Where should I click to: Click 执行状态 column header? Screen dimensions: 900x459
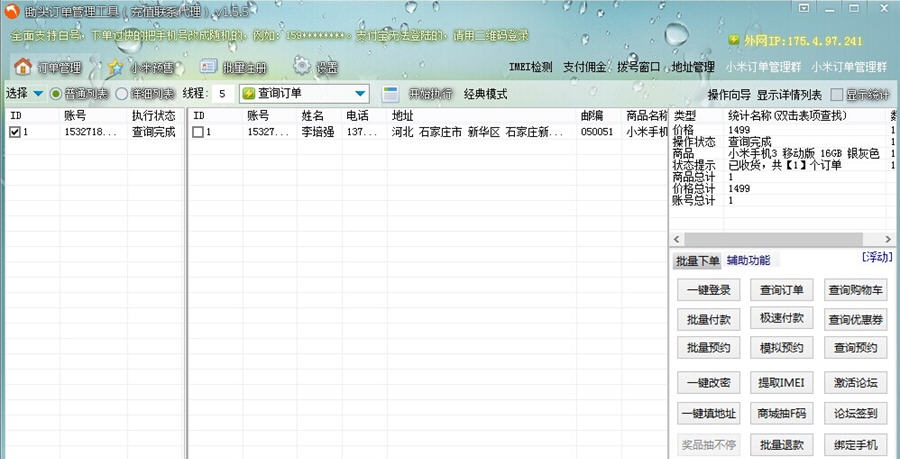(154, 116)
